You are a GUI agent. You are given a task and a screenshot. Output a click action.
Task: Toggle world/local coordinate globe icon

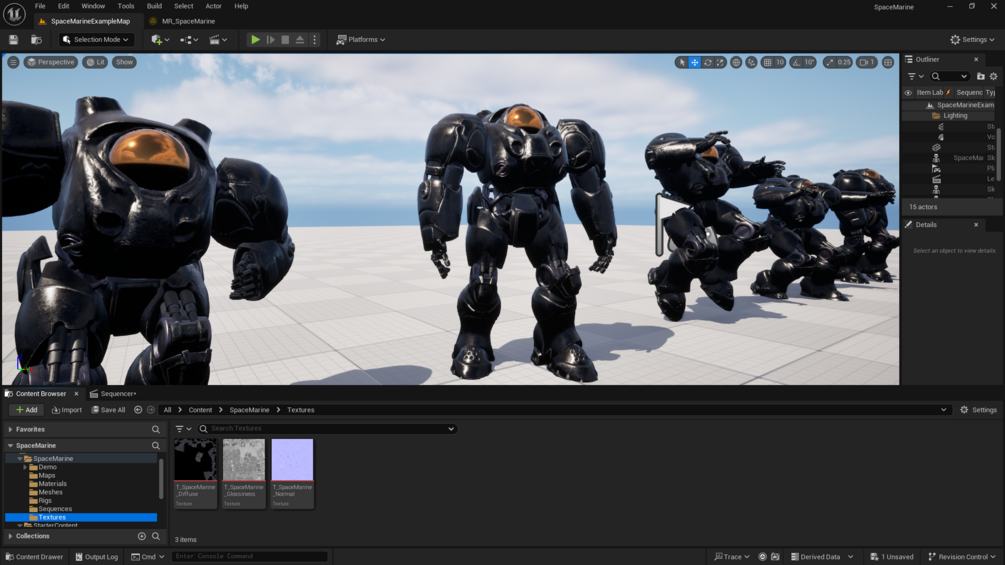[x=736, y=62]
